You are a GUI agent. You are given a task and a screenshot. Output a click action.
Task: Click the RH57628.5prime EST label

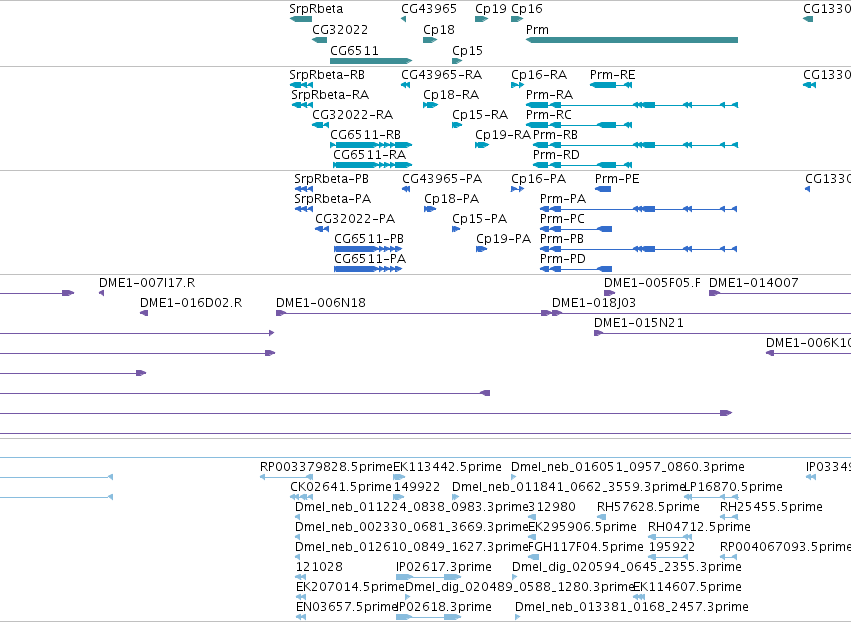[x=648, y=507]
